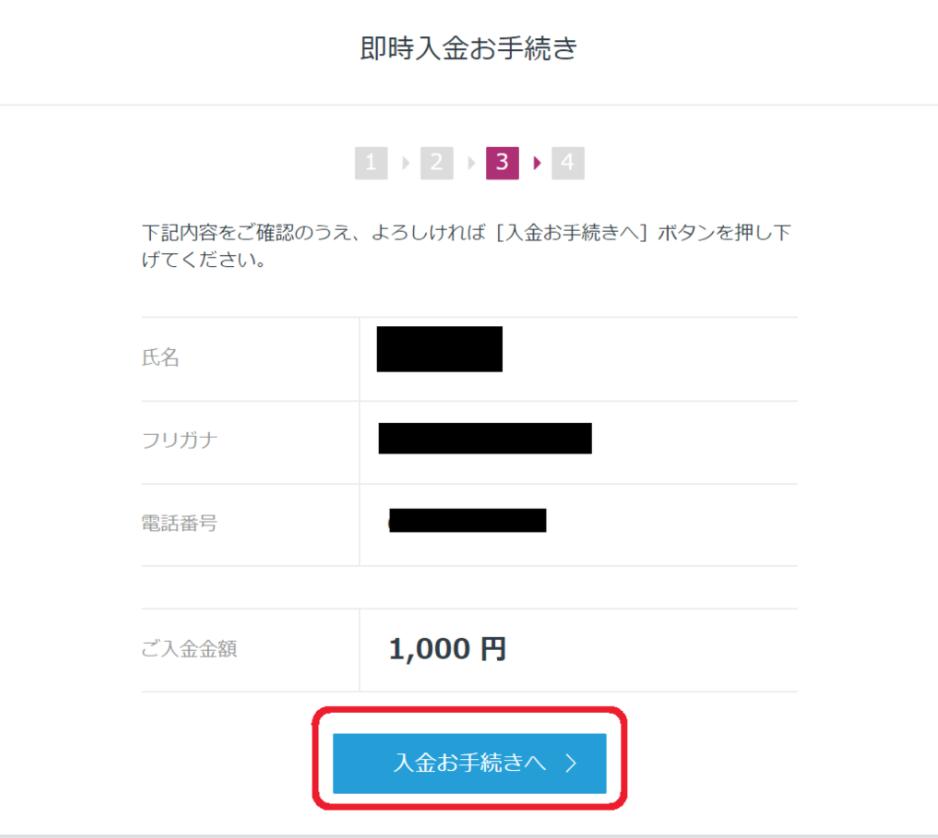Click the redacted name value field
The image size is (938, 838).
[x=440, y=349]
